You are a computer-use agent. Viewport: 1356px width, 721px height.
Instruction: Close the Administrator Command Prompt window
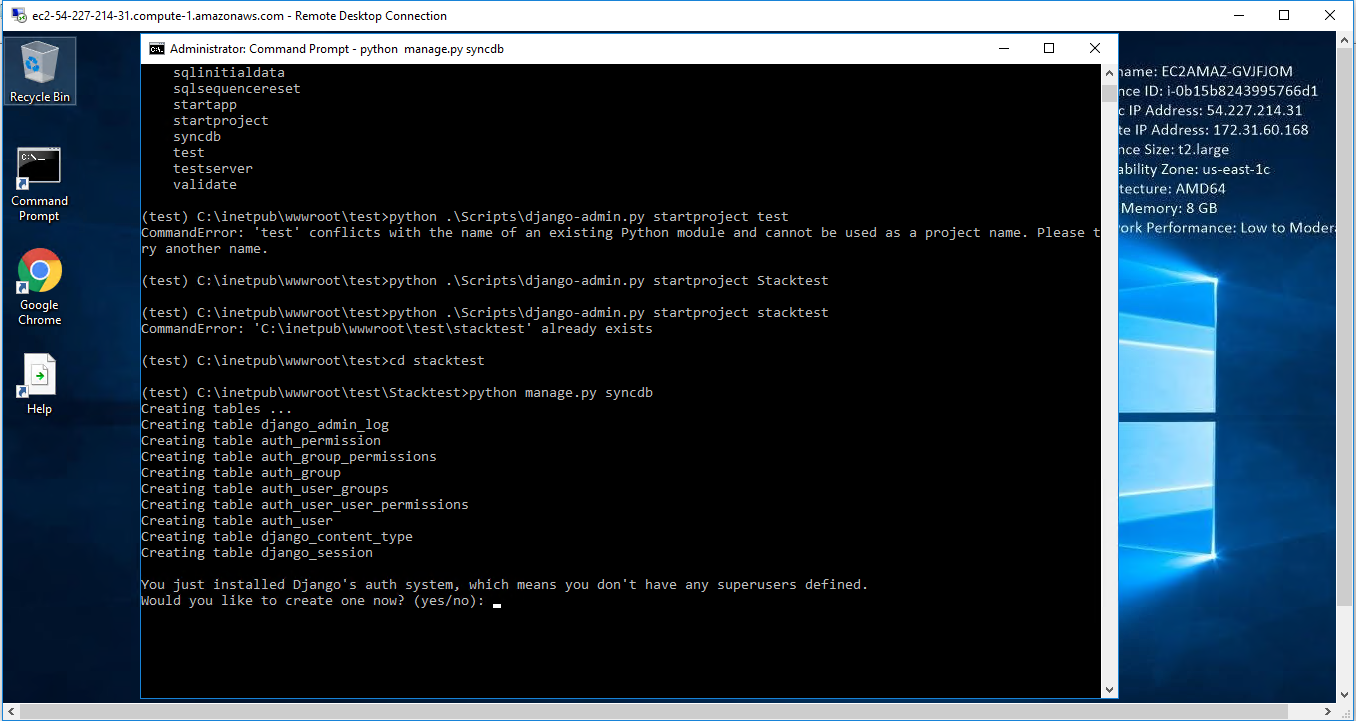point(1095,48)
